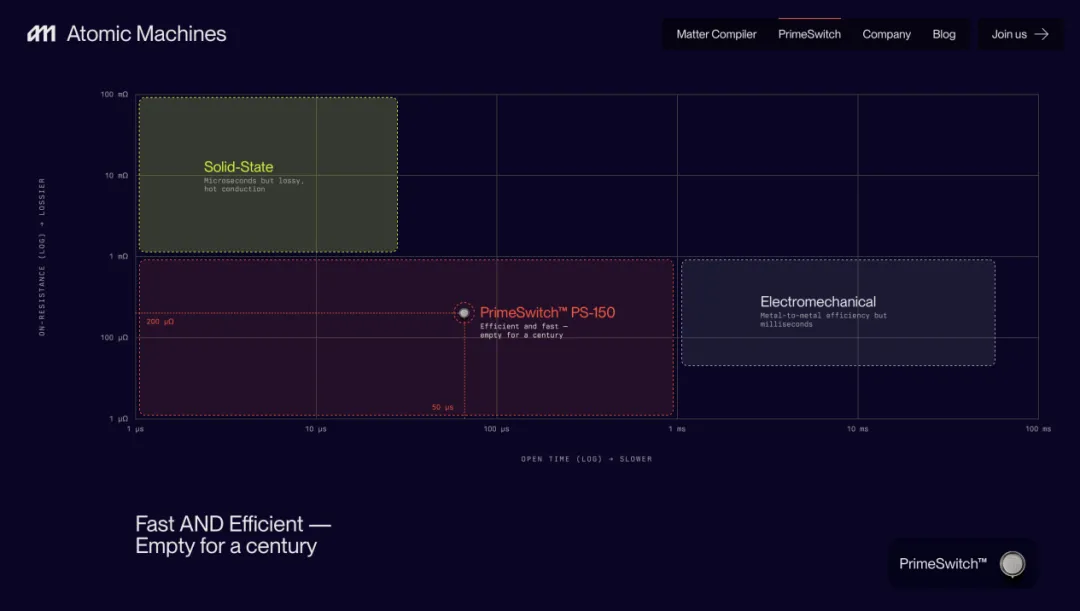
Task: Click the 100 µs x-axis tick label
Action: (496, 429)
